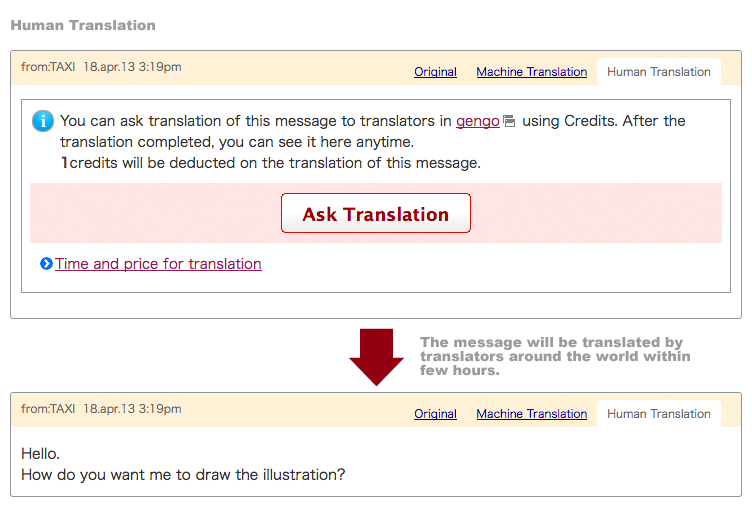Click the blue info icon
Viewport: 752px width, 507px height.
tap(43, 121)
